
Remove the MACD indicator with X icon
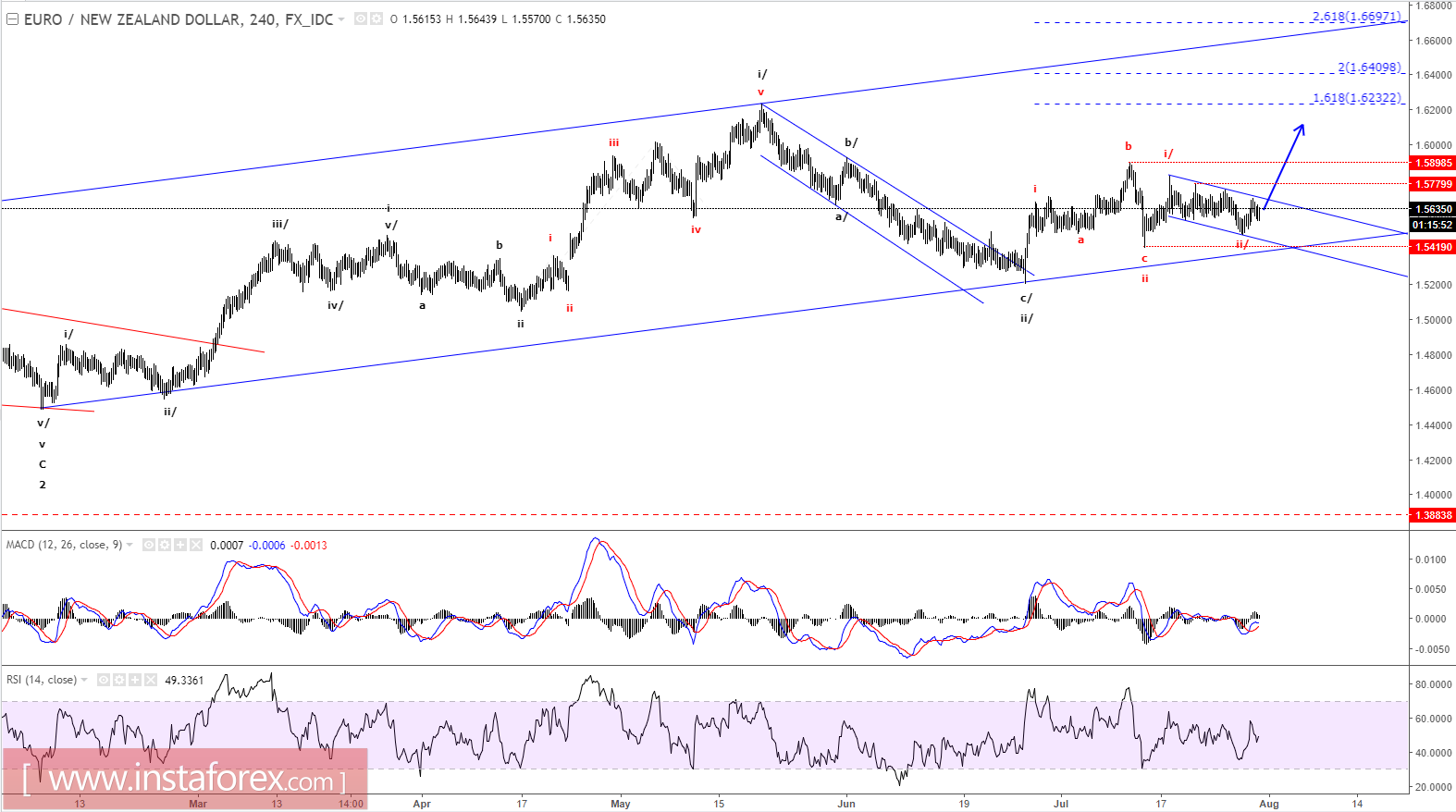(x=196, y=545)
